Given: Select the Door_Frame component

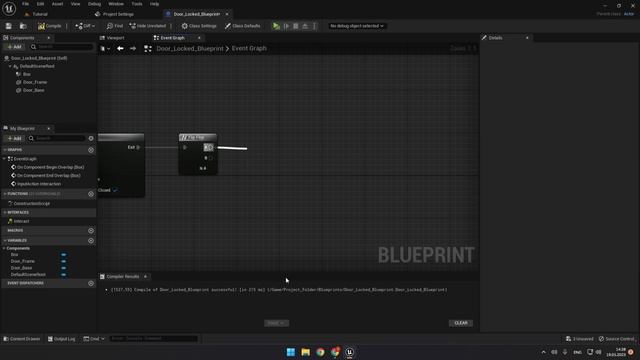Looking at the screenshot, I should 35,82.
